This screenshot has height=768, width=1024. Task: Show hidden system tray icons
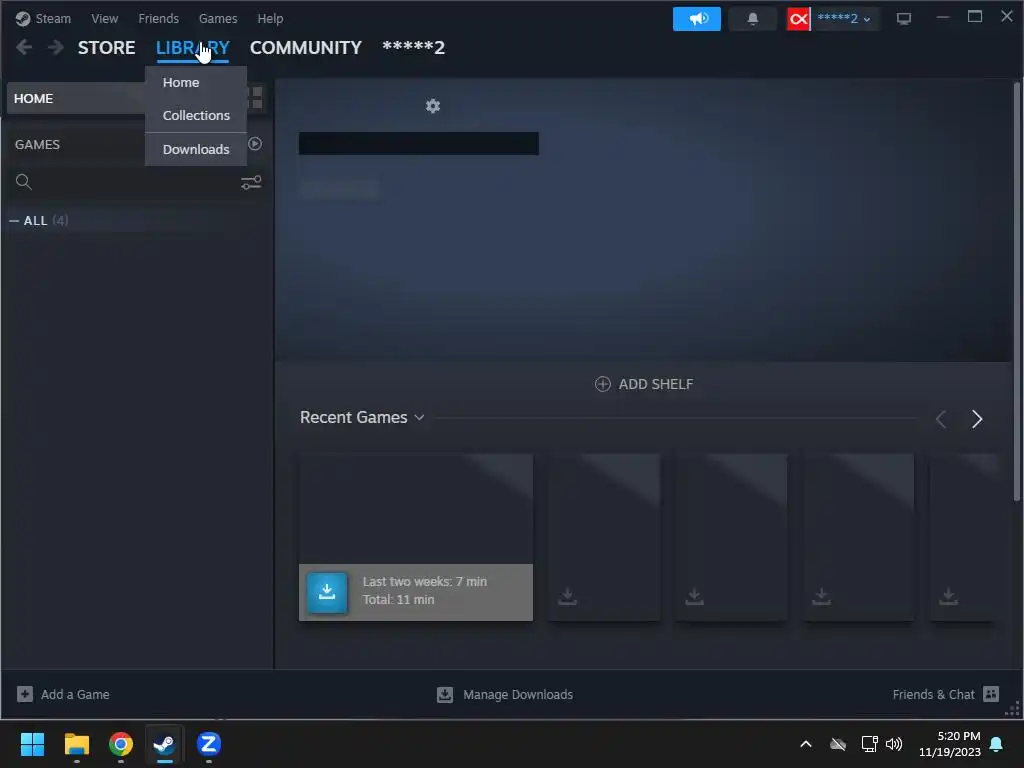coord(806,744)
